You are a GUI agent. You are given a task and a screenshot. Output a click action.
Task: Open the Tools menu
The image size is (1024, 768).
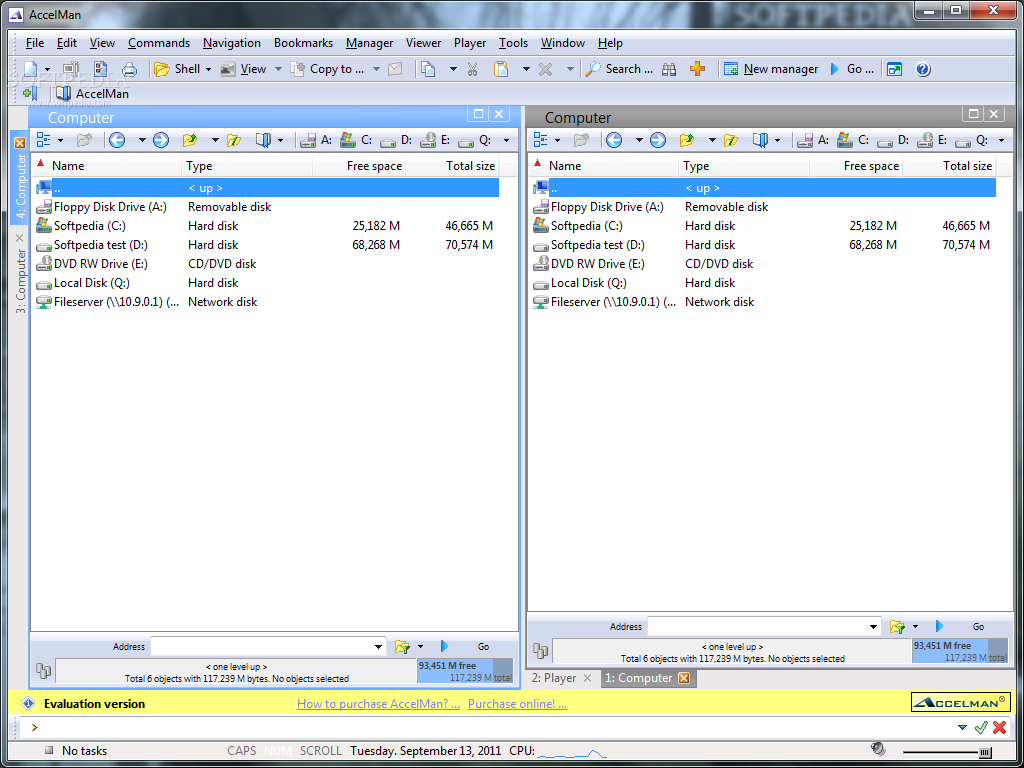(x=513, y=43)
